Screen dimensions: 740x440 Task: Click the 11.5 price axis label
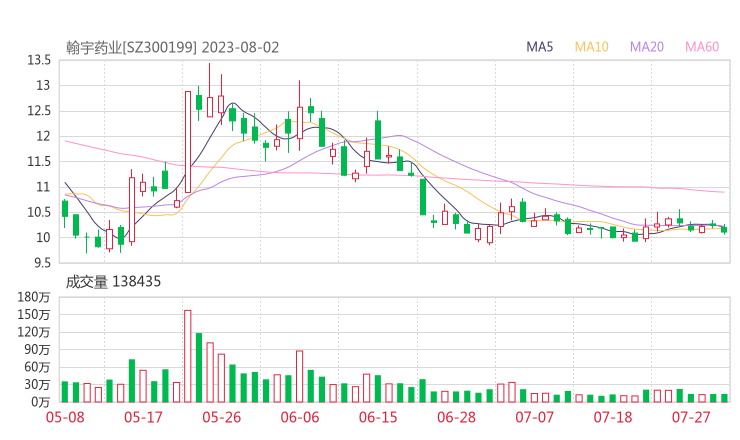(x=39, y=161)
